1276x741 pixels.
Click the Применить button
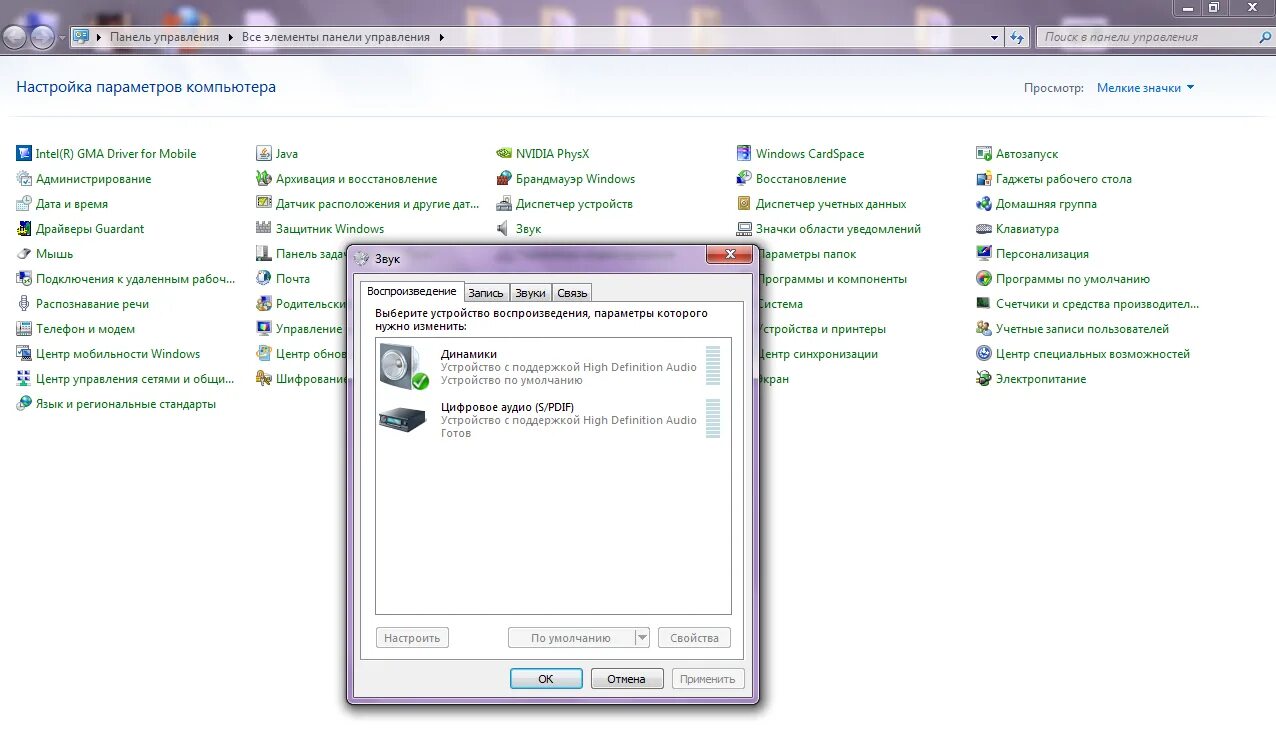[708, 678]
